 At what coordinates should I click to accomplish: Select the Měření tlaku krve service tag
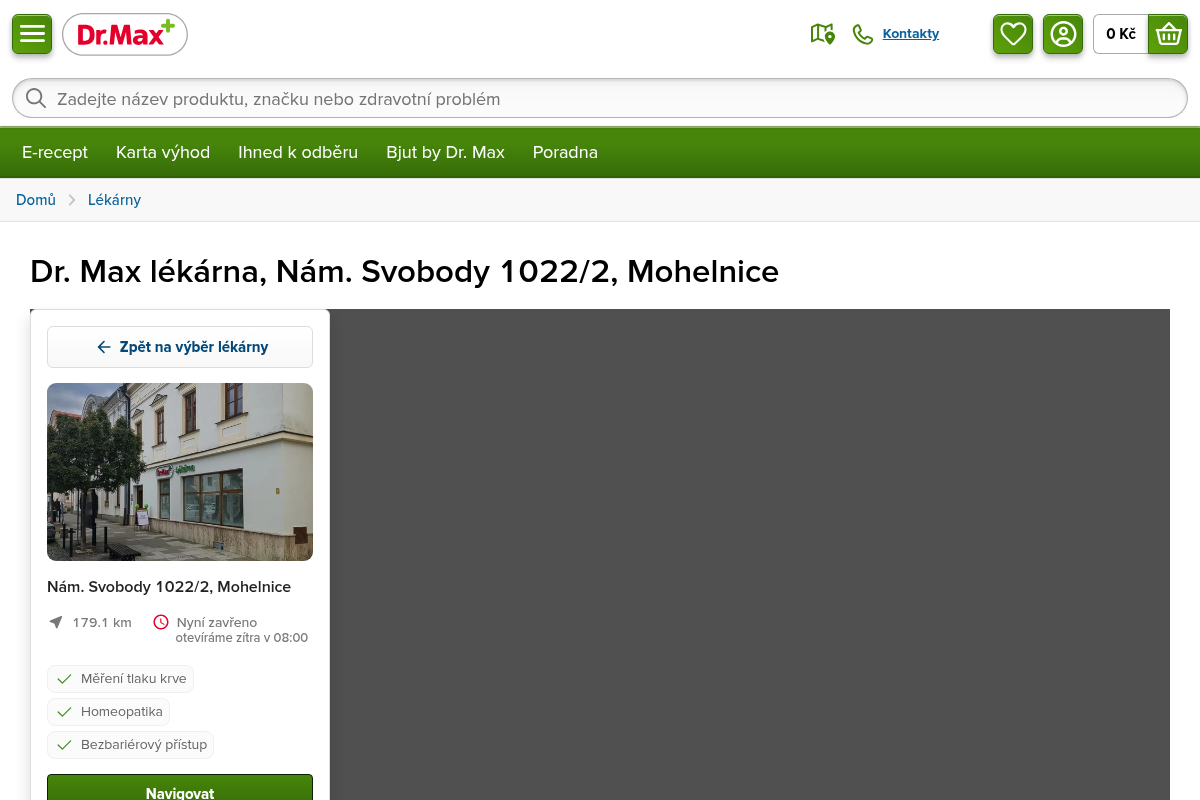click(120, 679)
